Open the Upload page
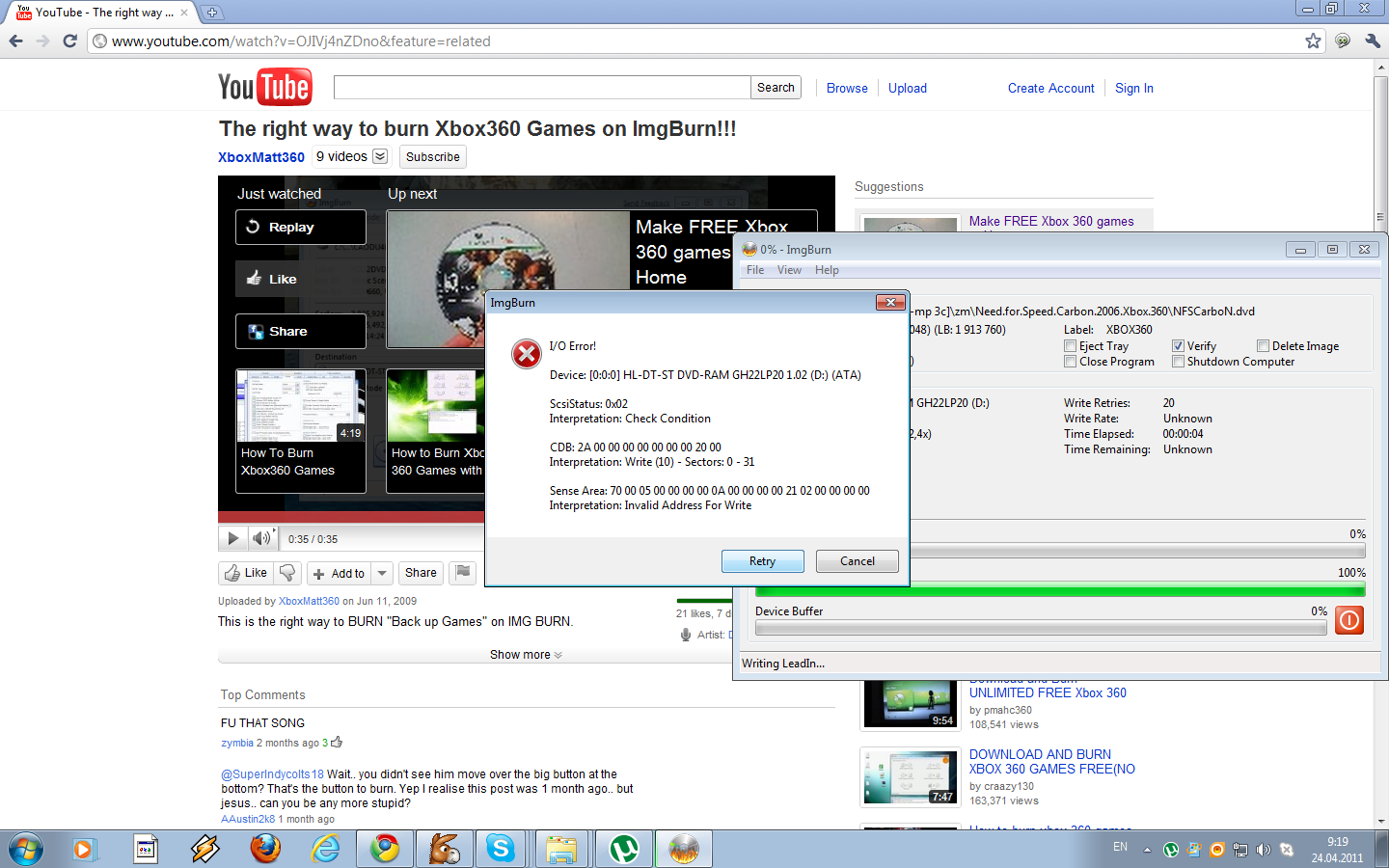Screen dimensions: 1389x868 pyautogui.click(x=908, y=88)
